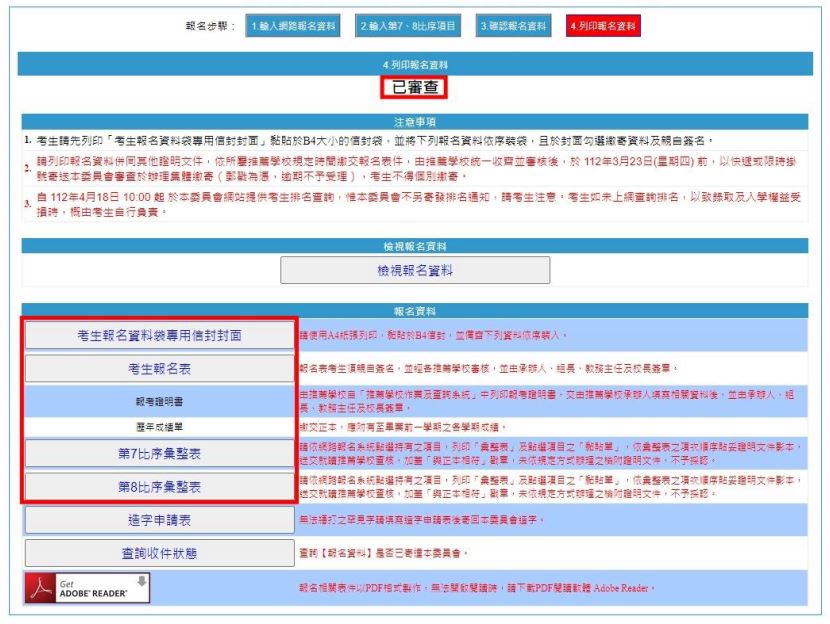This screenshot has width=830, height=624.
Task: Open 第7比序彙整表
Action: pos(159,454)
